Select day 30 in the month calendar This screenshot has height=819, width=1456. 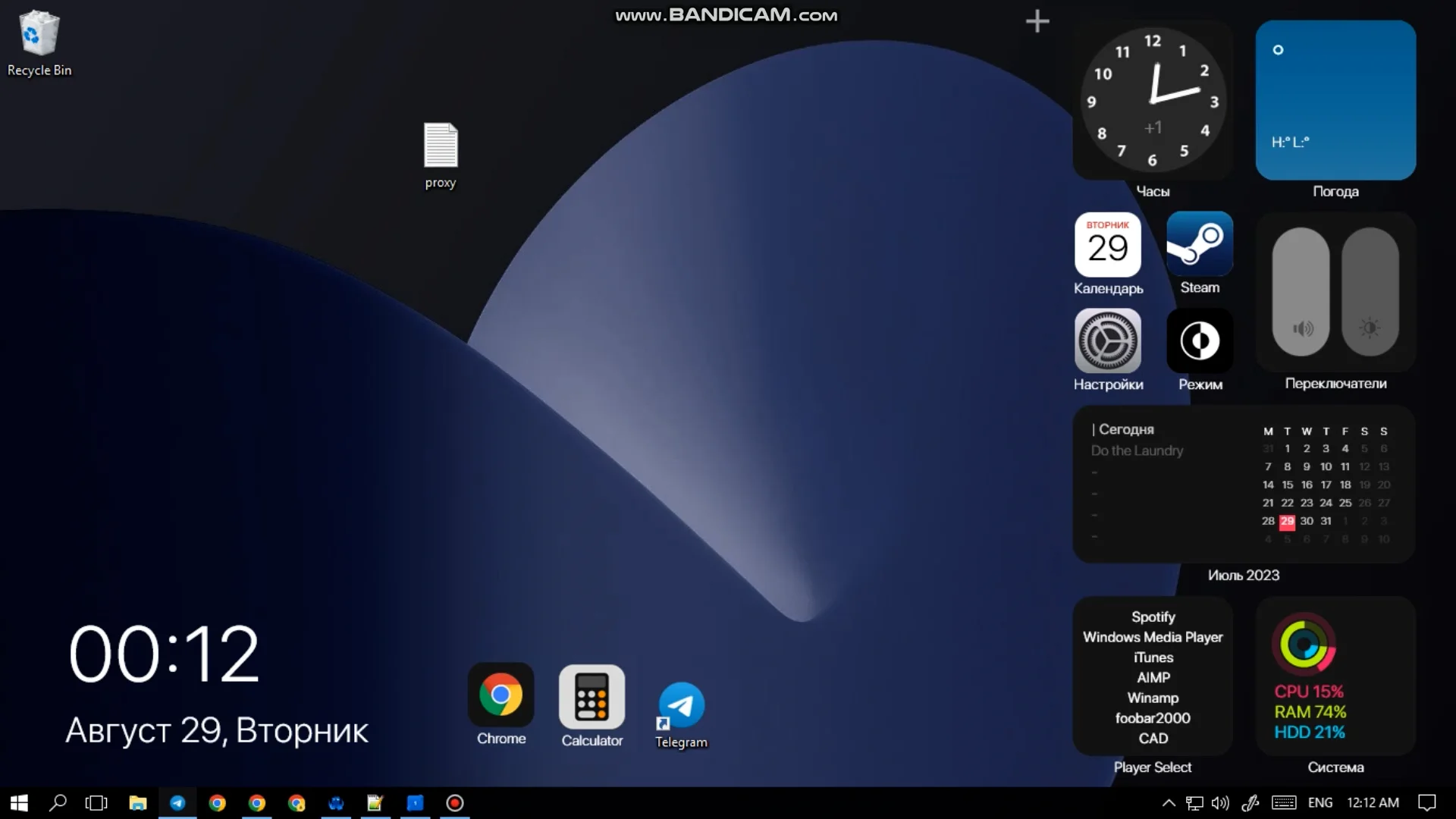1307,521
